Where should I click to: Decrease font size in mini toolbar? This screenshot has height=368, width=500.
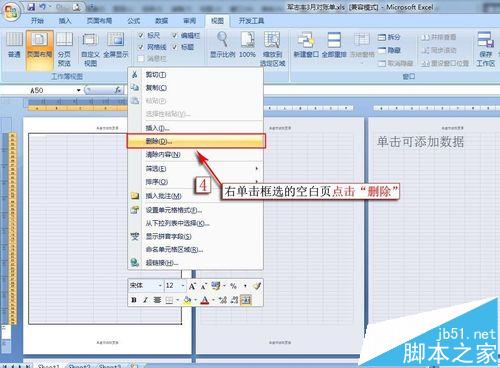(x=204, y=286)
